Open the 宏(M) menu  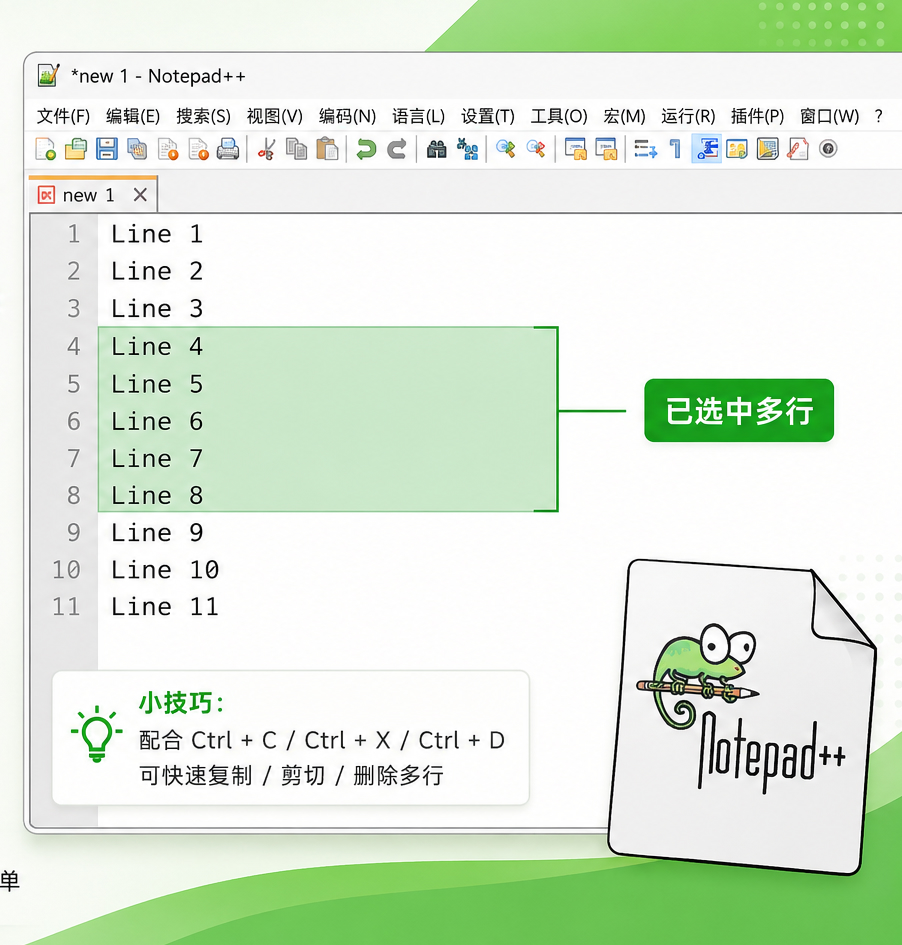point(624,116)
